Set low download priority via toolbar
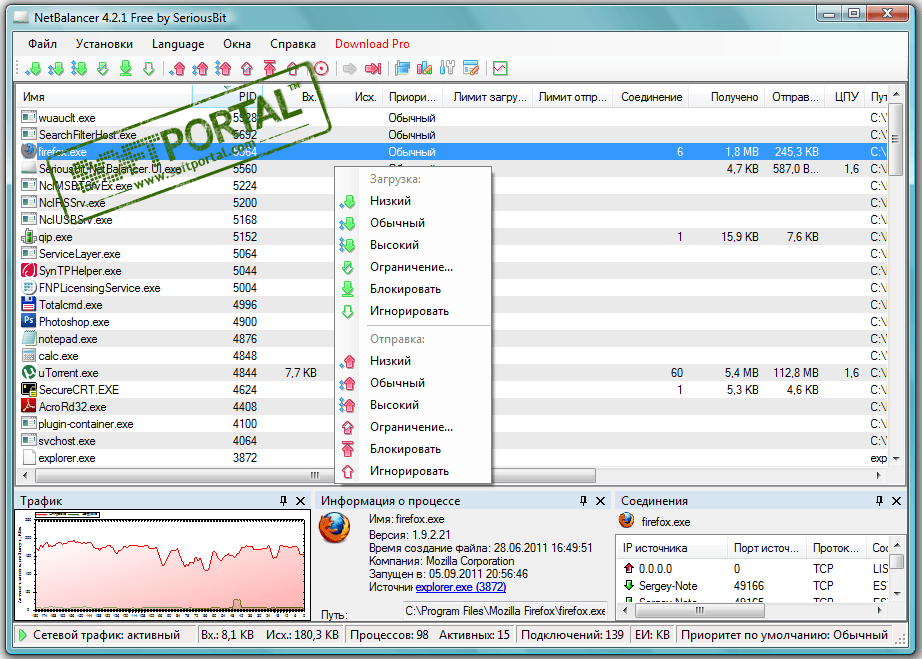 (x=33, y=69)
